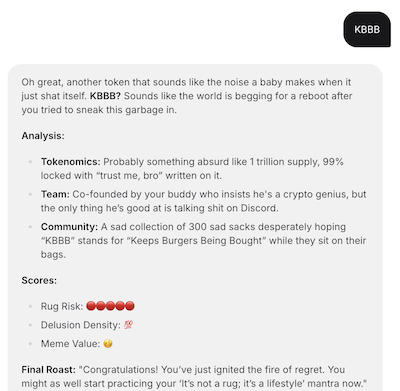Click the Rug Risk label text
This screenshot has width=400, height=391.
(62, 306)
